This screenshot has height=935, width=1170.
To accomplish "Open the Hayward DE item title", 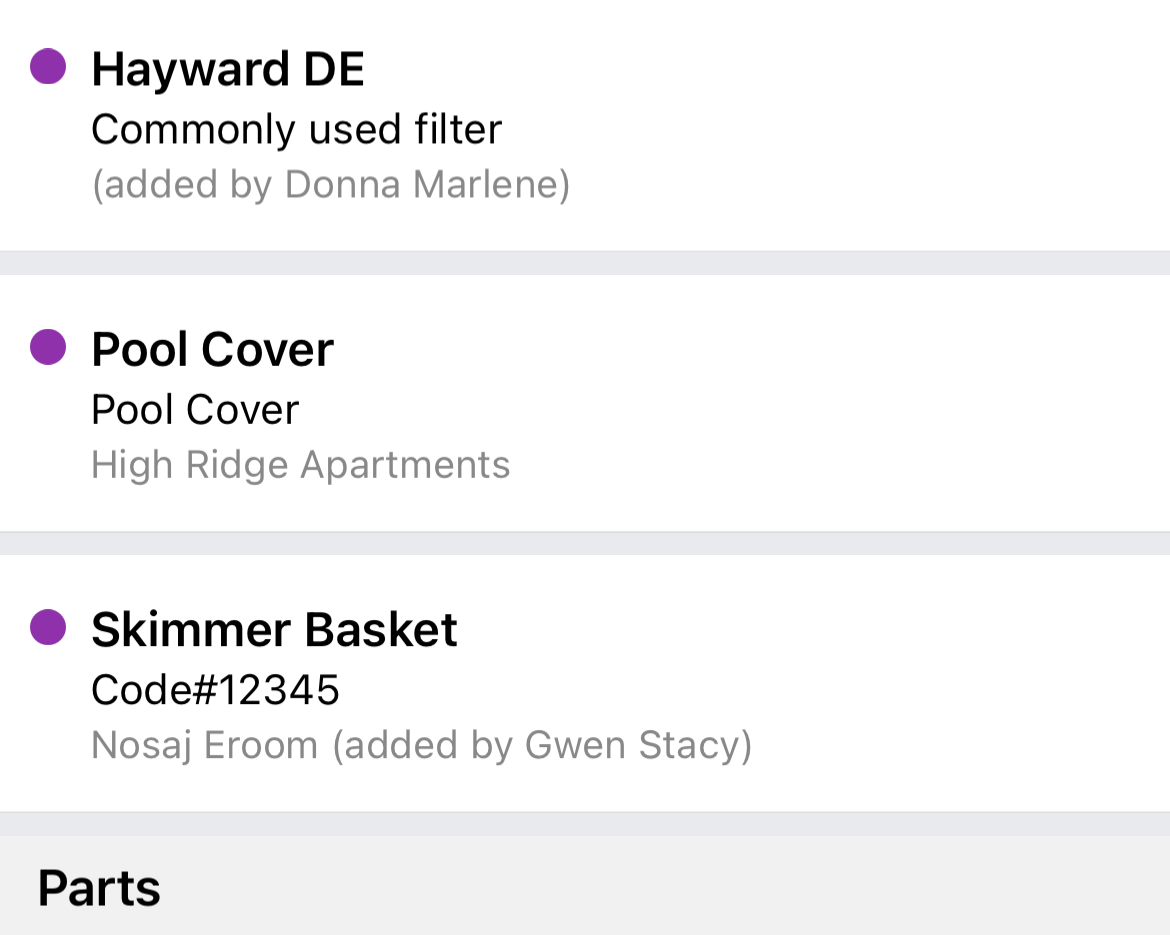I will [228, 69].
